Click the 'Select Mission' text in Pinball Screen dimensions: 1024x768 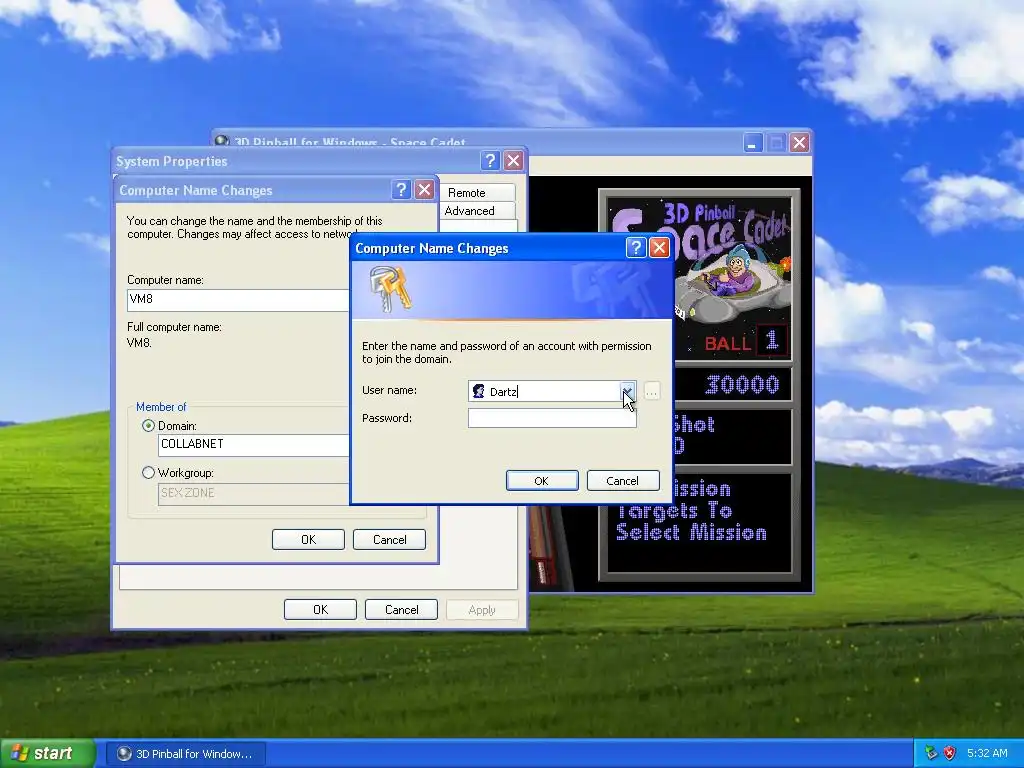(691, 532)
